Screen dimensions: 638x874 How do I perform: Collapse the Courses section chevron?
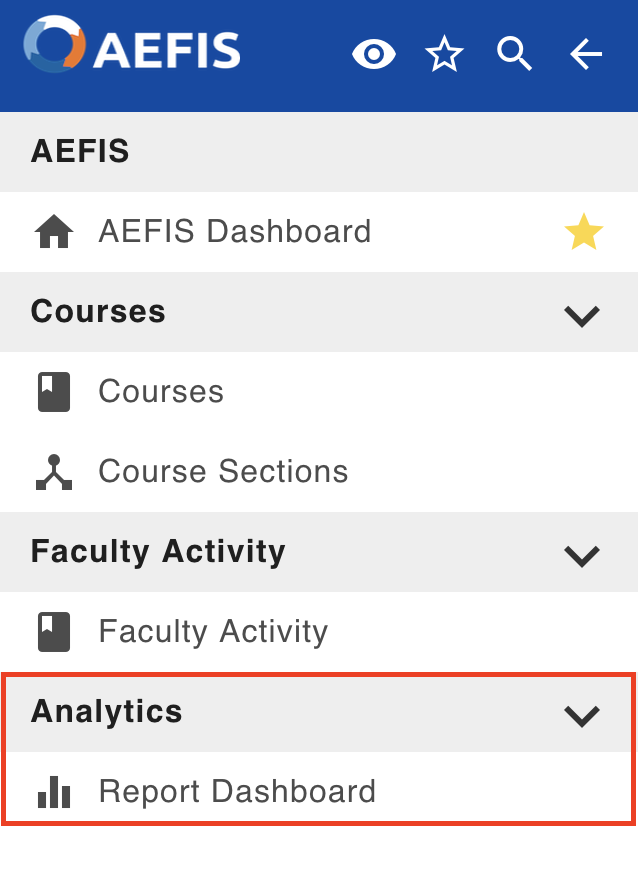click(582, 314)
